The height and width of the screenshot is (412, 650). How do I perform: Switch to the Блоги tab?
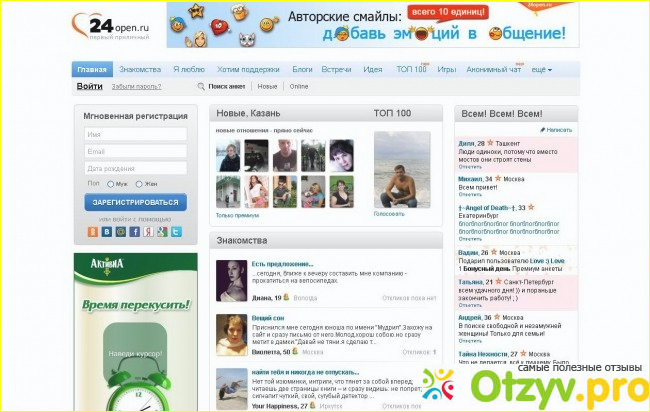tap(302, 70)
